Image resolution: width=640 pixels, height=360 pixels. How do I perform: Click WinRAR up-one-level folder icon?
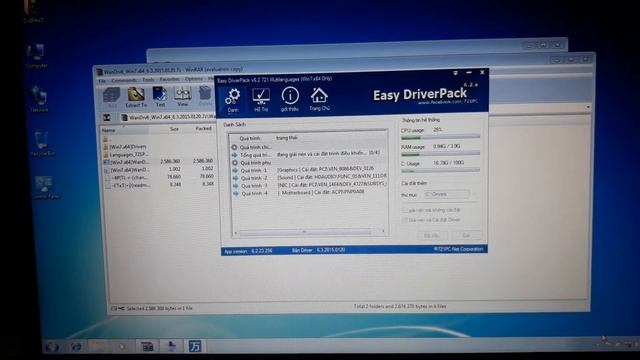pyautogui.click(x=107, y=118)
